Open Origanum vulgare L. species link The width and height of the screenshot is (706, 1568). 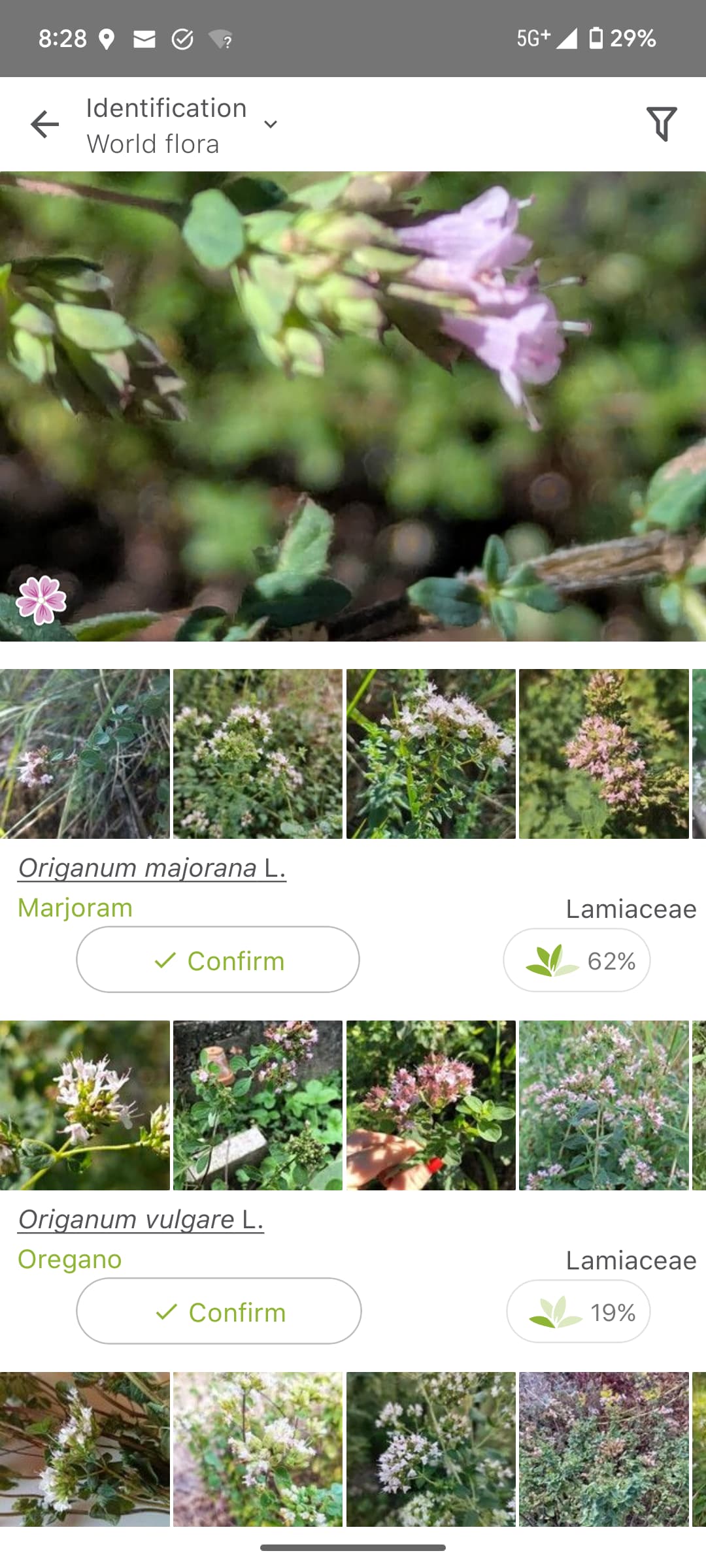(141, 1219)
